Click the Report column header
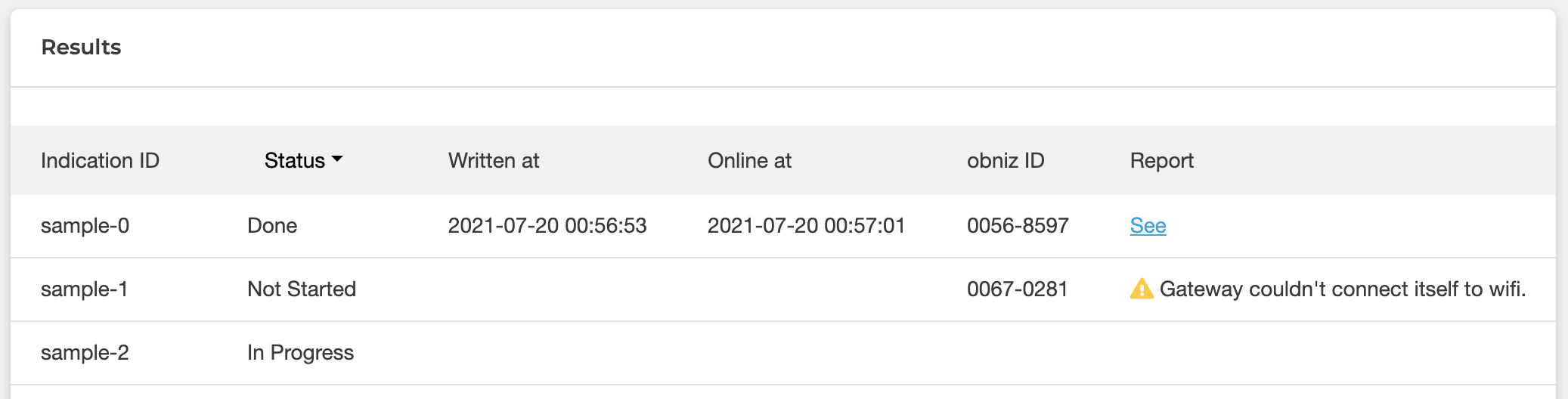This screenshot has height=399, width=1568. 1161,160
